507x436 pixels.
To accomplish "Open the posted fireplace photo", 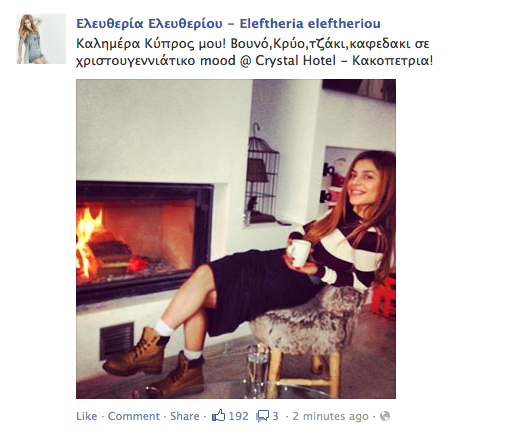I will [x=236, y=239].
